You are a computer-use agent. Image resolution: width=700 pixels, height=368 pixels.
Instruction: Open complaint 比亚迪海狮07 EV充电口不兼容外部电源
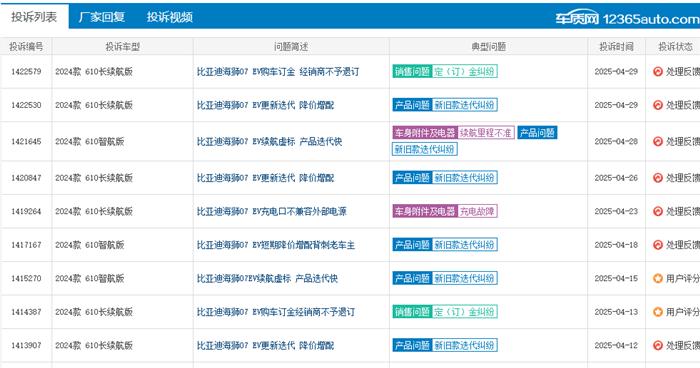271,211
